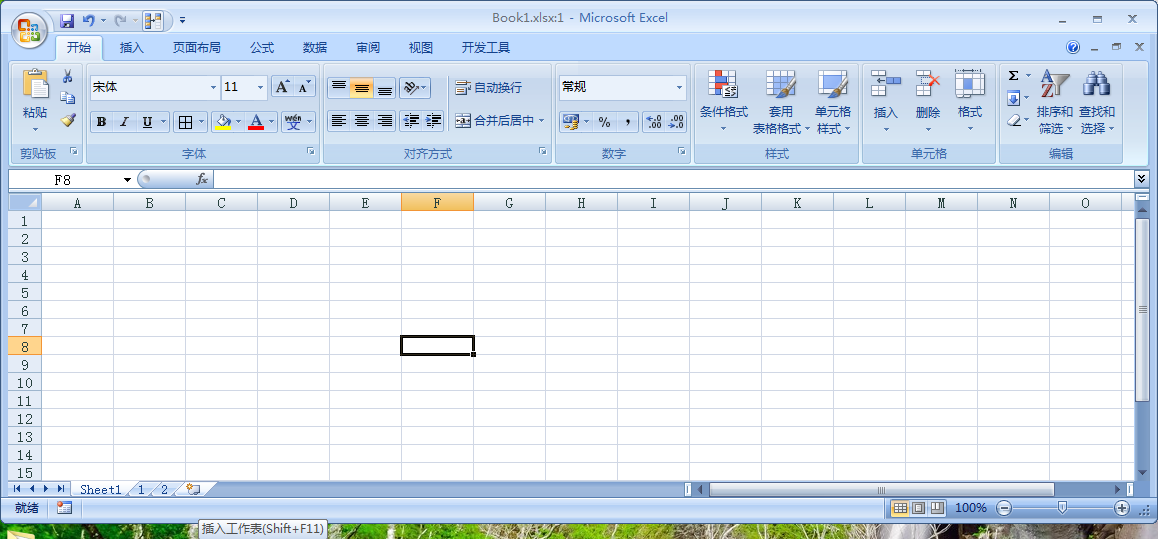Click insert function fx button
Screen dimensions: 1158x539
coord(202,179)
